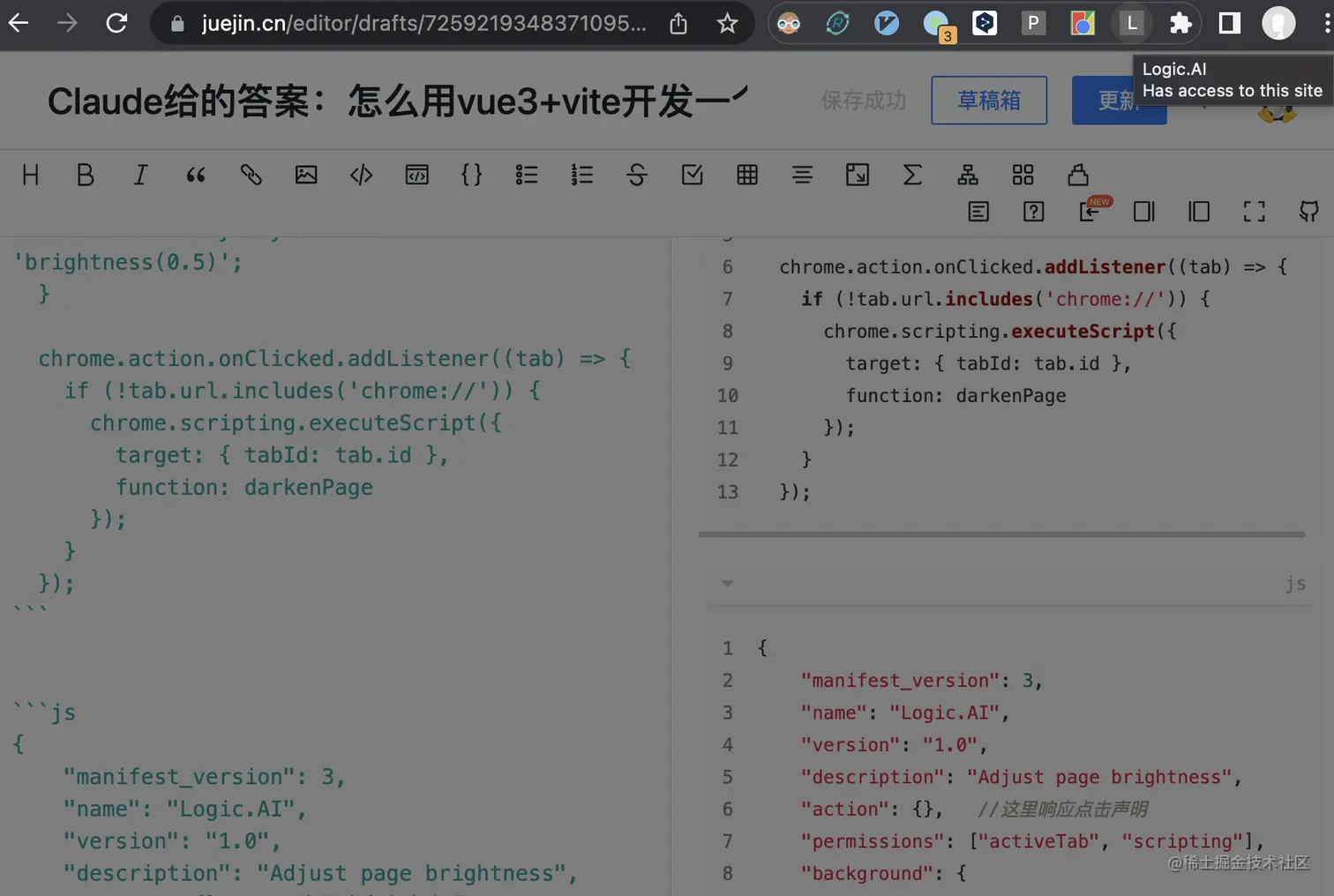
Task: Click the blue V extension icon
Action: click(x=887, y=24)
